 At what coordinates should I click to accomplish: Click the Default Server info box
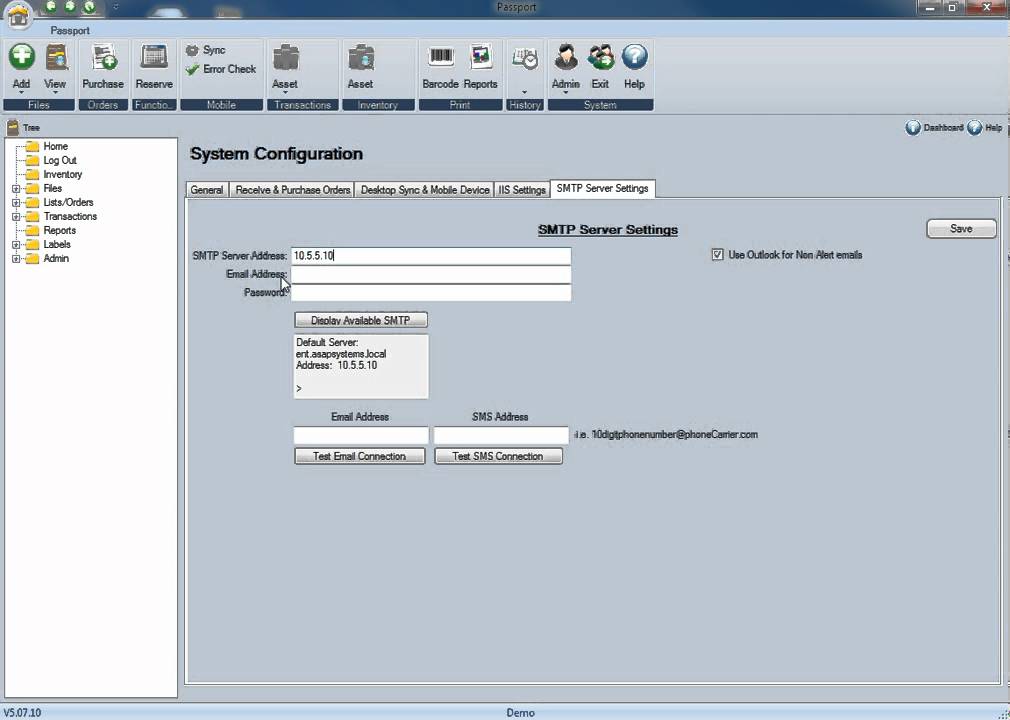point(361,366)
